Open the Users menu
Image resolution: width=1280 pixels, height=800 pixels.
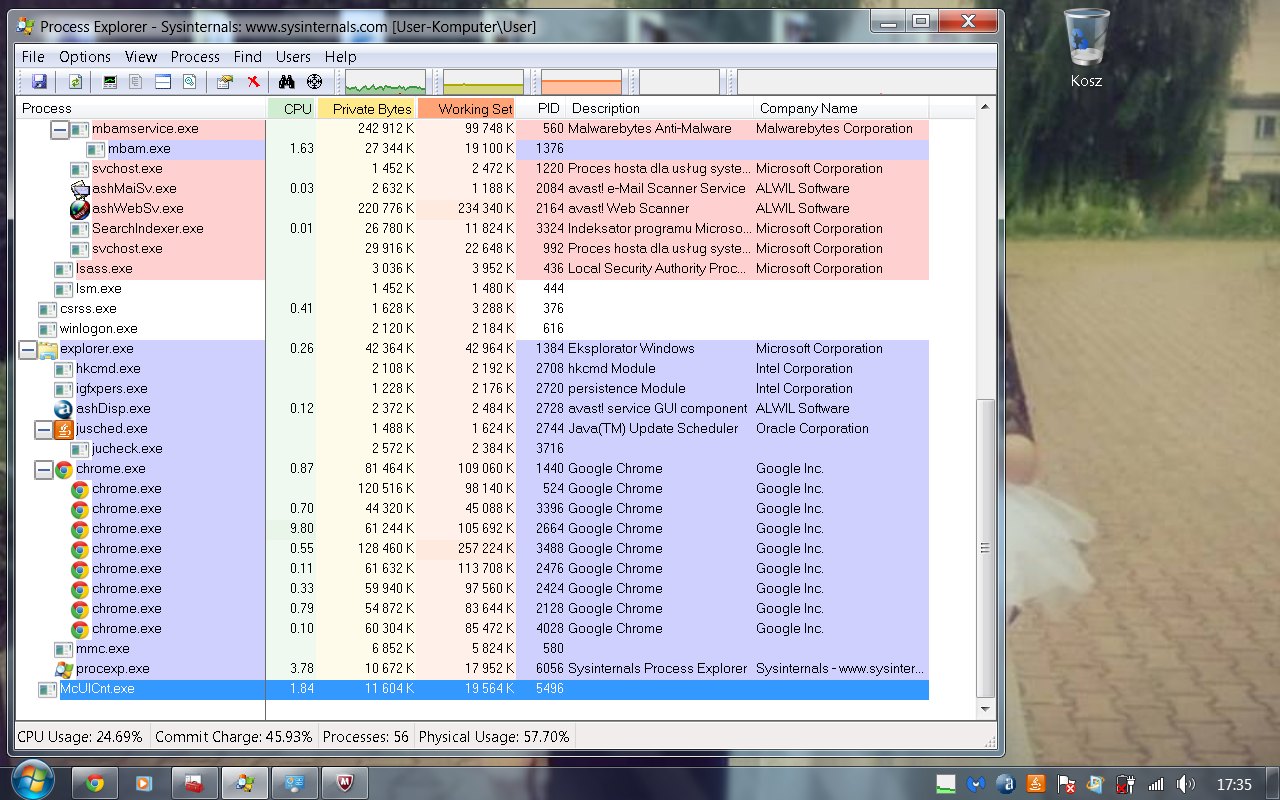(x=293, y=57)
